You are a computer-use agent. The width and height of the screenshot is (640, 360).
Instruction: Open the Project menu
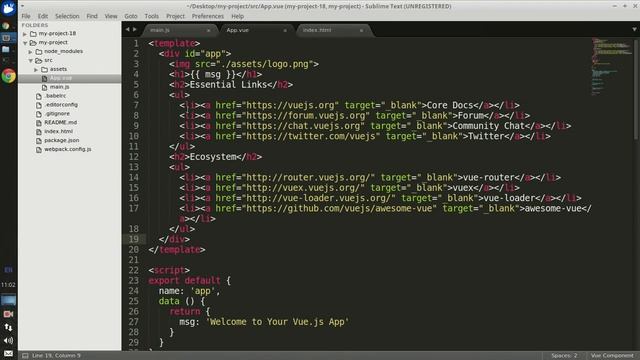(x=175, y=16)
